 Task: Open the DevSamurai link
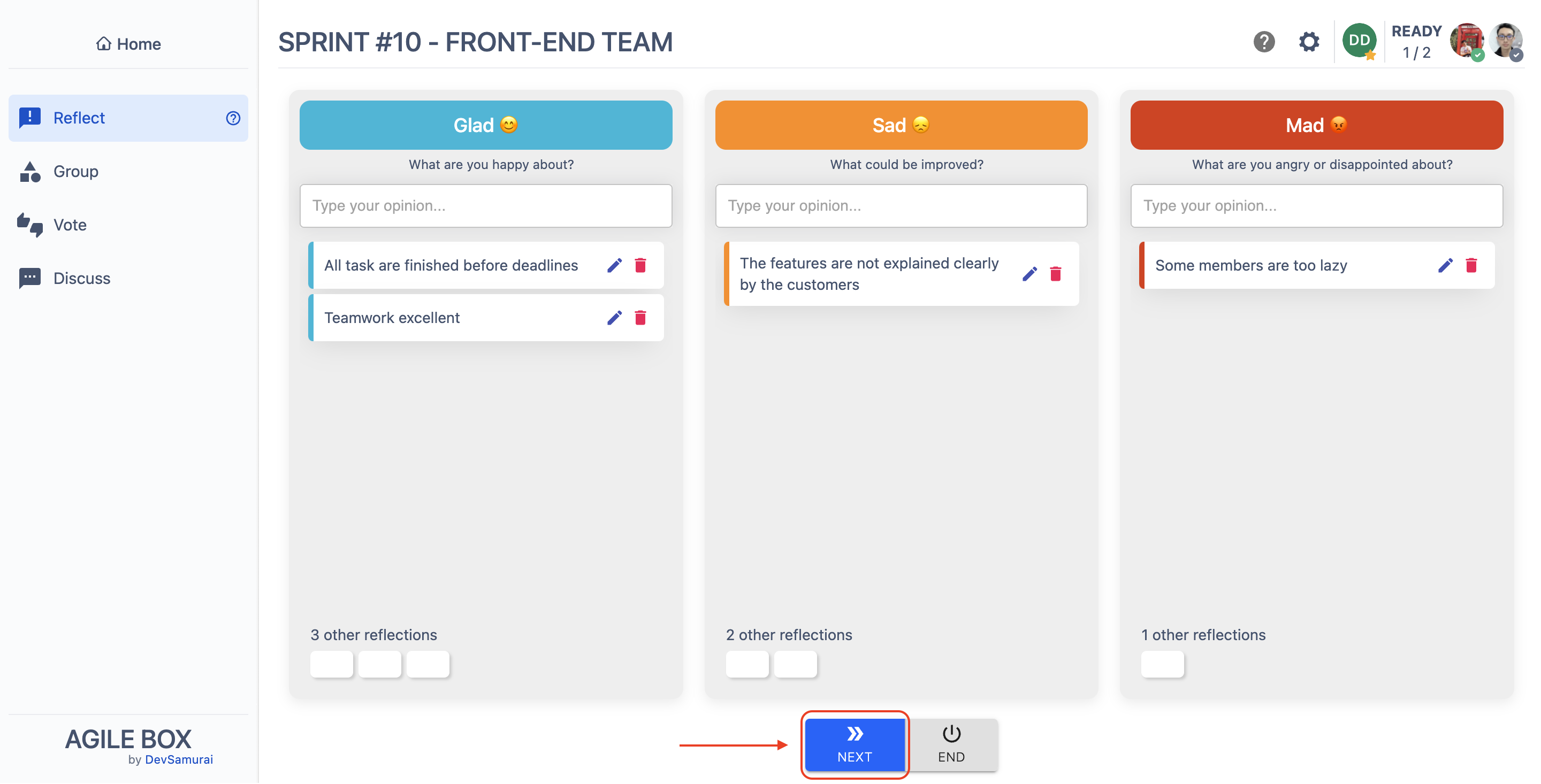pos(179,759)
